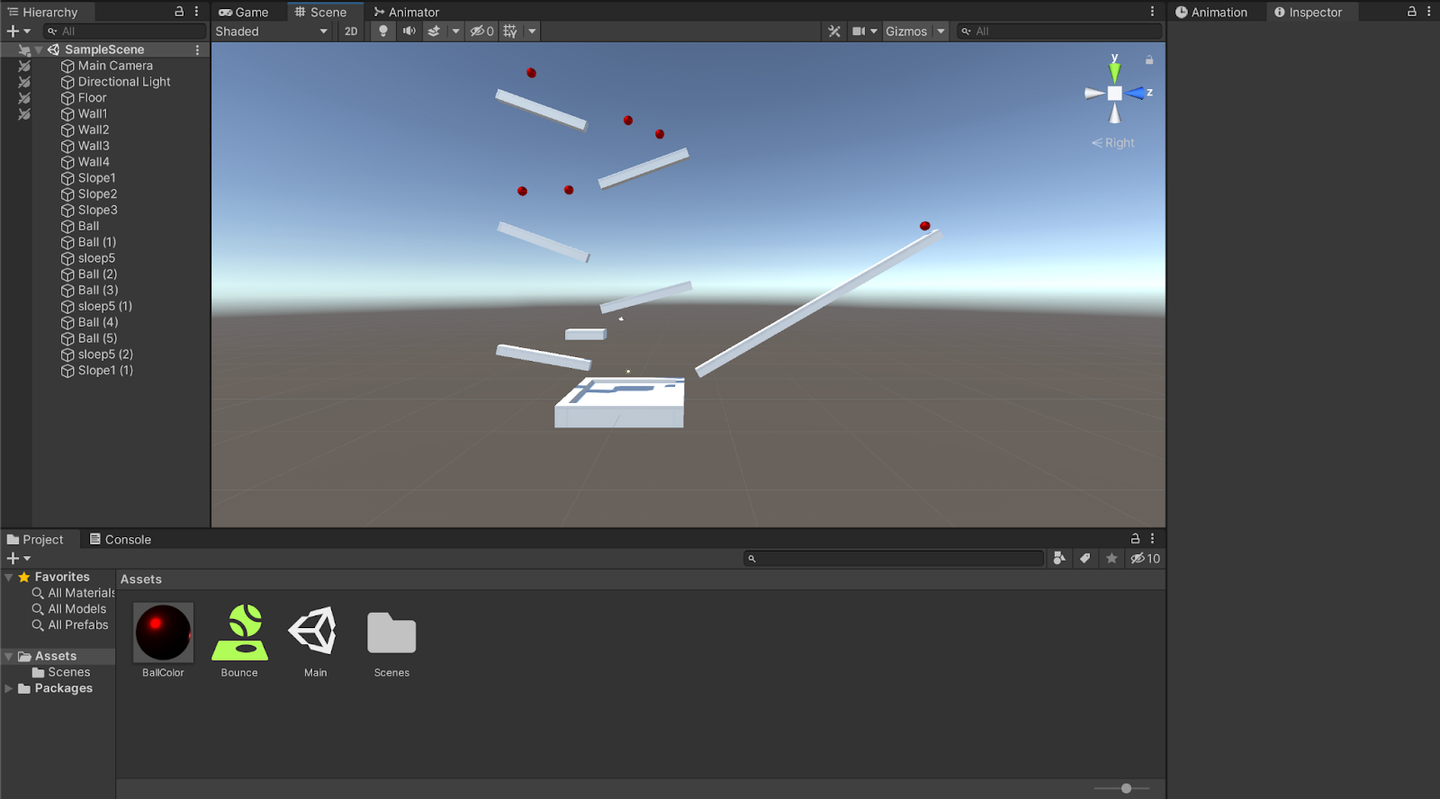Open the component editor tools panel
Image resolution: width=1440 pixels, height=799 pixels.
pyautogui.click(x=834, y=31)
